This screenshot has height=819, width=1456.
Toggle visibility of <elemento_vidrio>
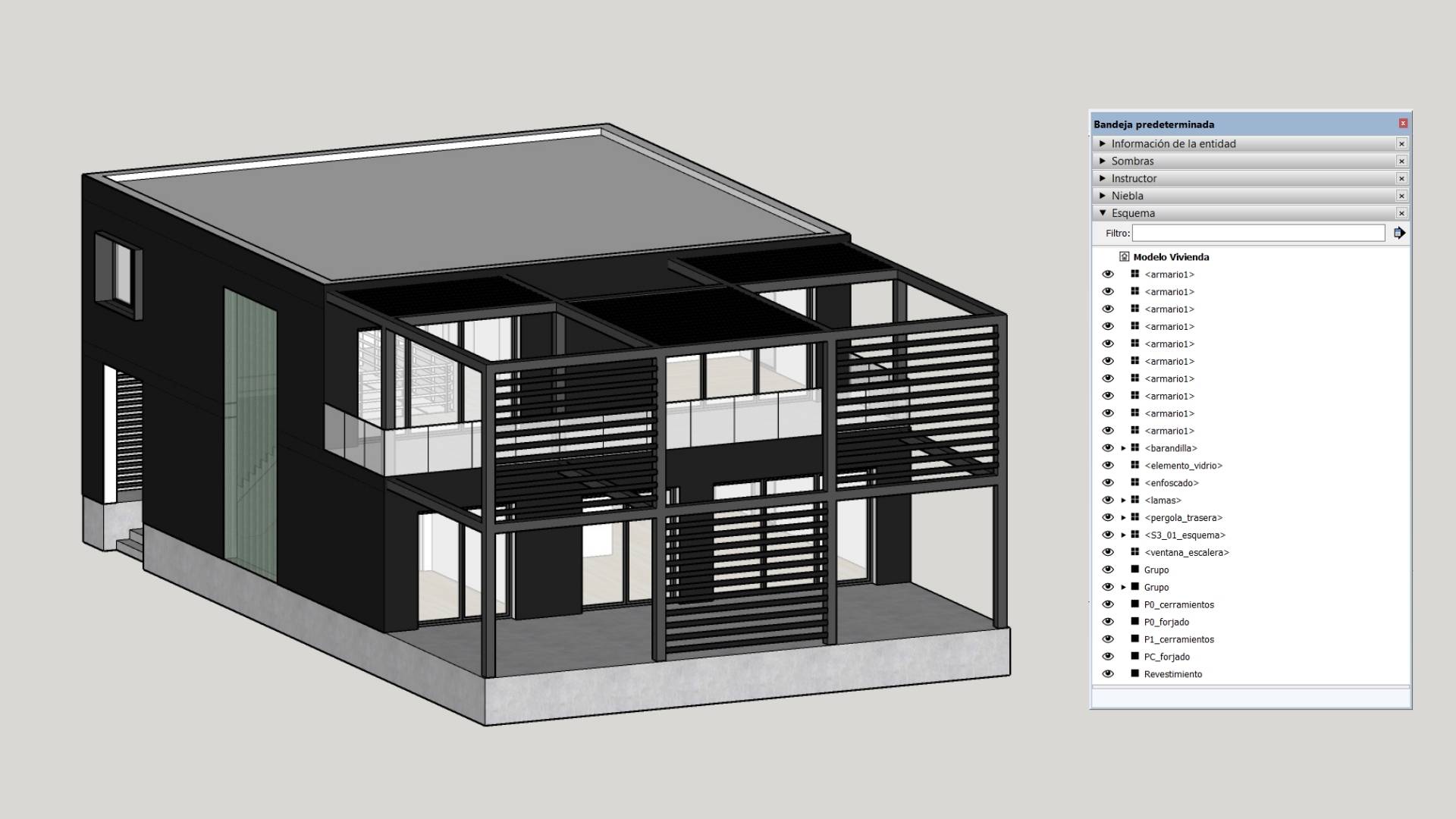[x=1109, y=466]
